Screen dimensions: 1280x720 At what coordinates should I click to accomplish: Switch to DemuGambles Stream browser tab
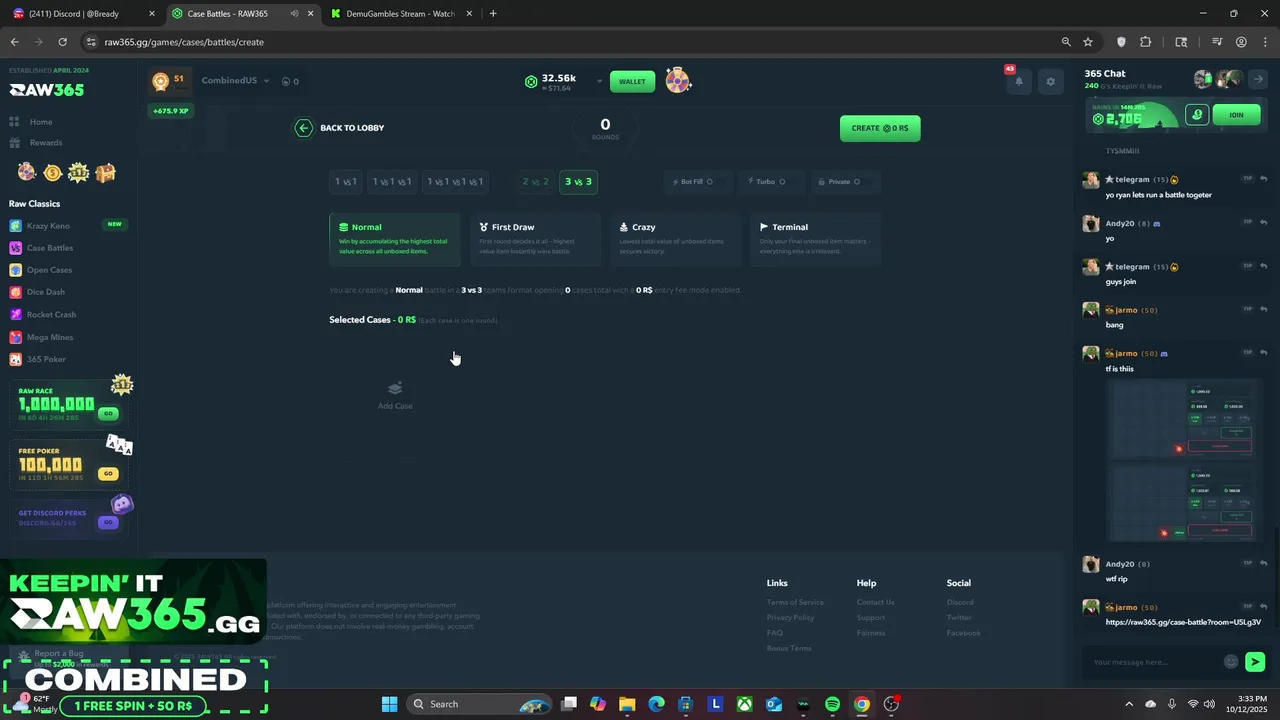401,14
